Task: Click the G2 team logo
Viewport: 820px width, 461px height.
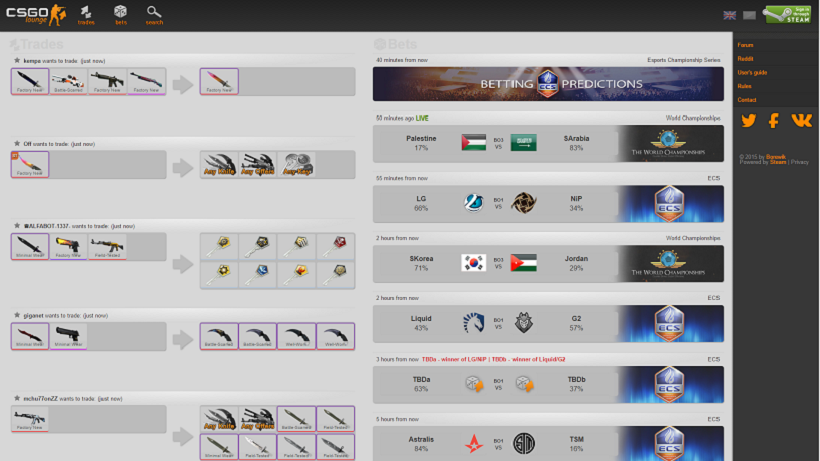Action: (x=523, y=323)
